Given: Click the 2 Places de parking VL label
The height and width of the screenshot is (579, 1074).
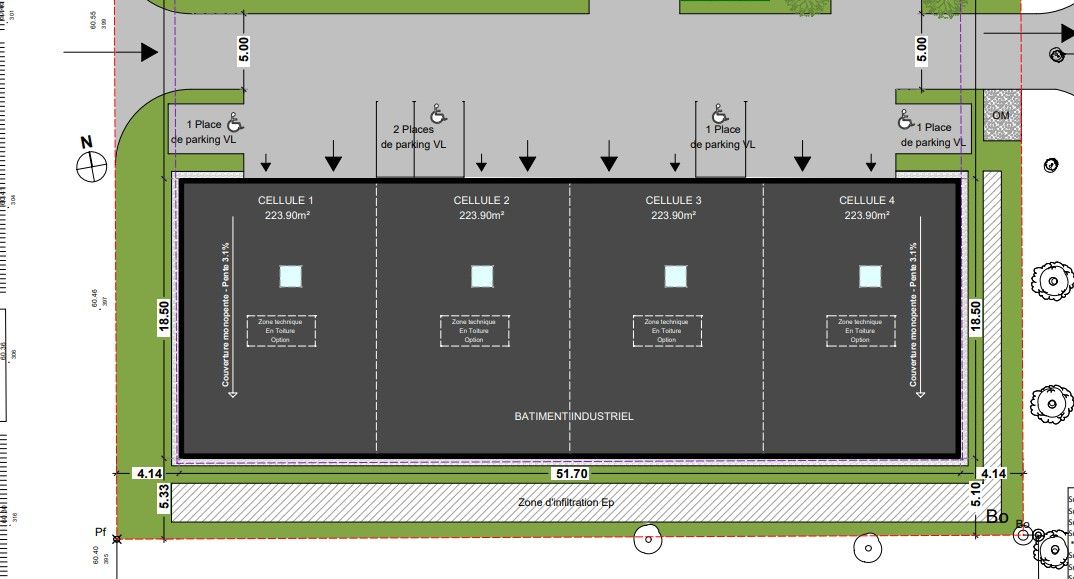Looking at the screenshot, I should tap(413, 137).
